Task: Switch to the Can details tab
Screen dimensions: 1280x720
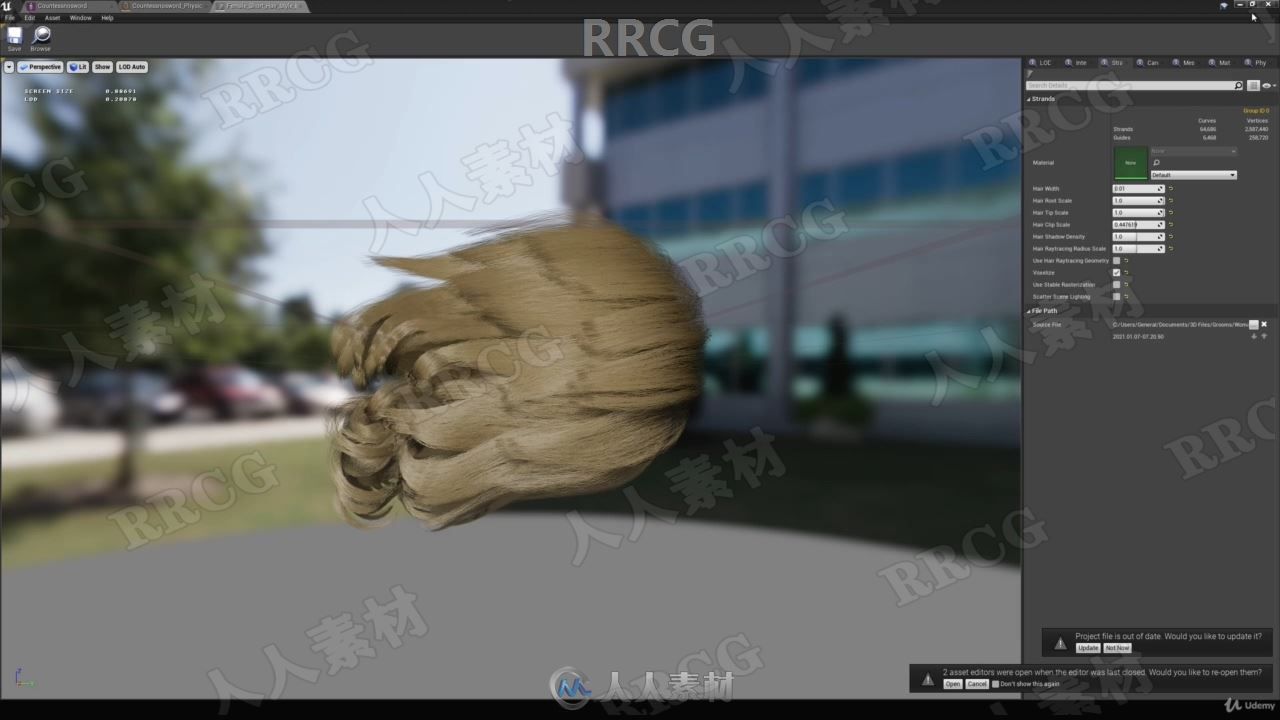Action: [x=1148, y=63]
